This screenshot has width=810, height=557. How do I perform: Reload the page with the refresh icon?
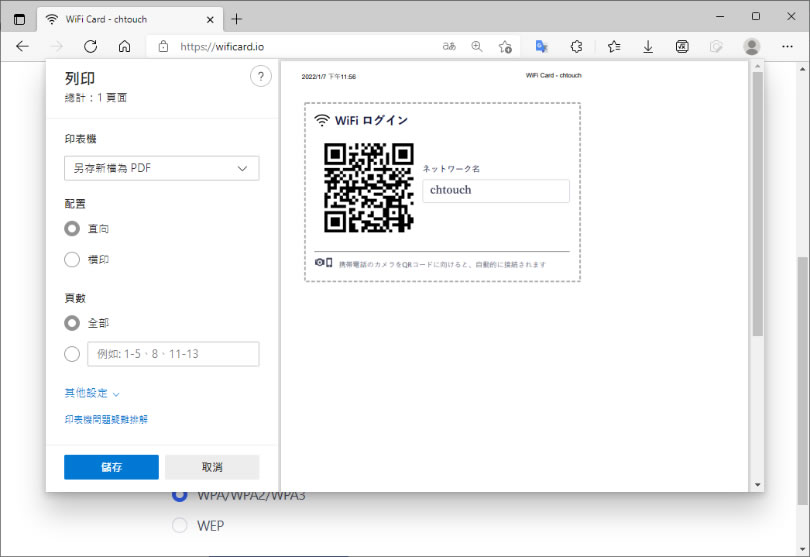click(90, 47)
